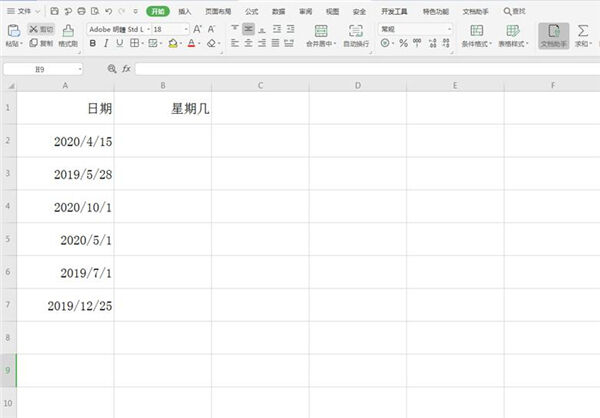This screenshot has height=418, width=600.
Task: Justify text in cell
Action: coord(276,43)
